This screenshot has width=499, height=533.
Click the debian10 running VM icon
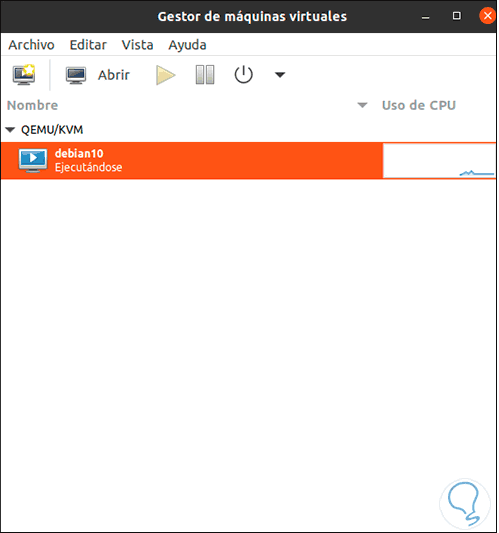[33, 160]
